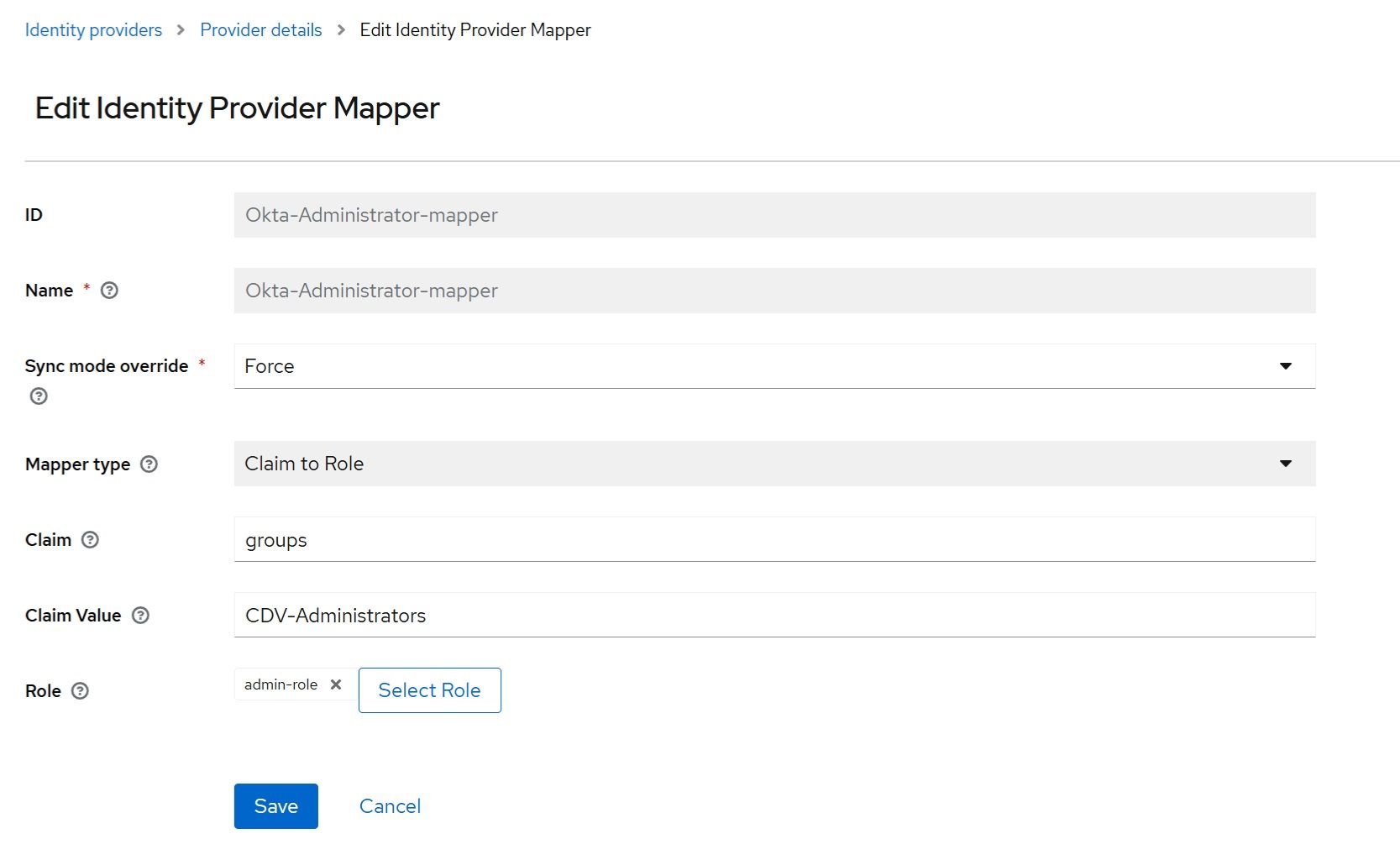Open the Sync mode override dropdown showing Force

point(773,366)
